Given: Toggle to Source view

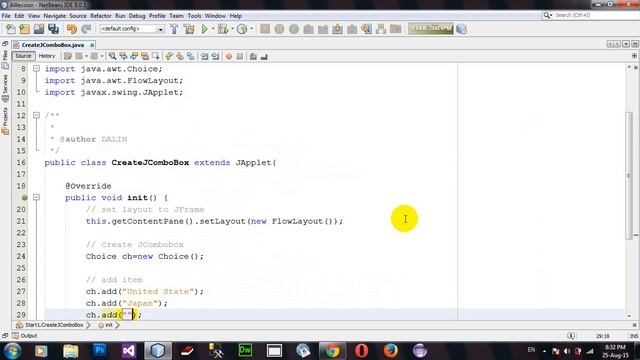Looking at the screenshot, I should click(x=23, y=56).
